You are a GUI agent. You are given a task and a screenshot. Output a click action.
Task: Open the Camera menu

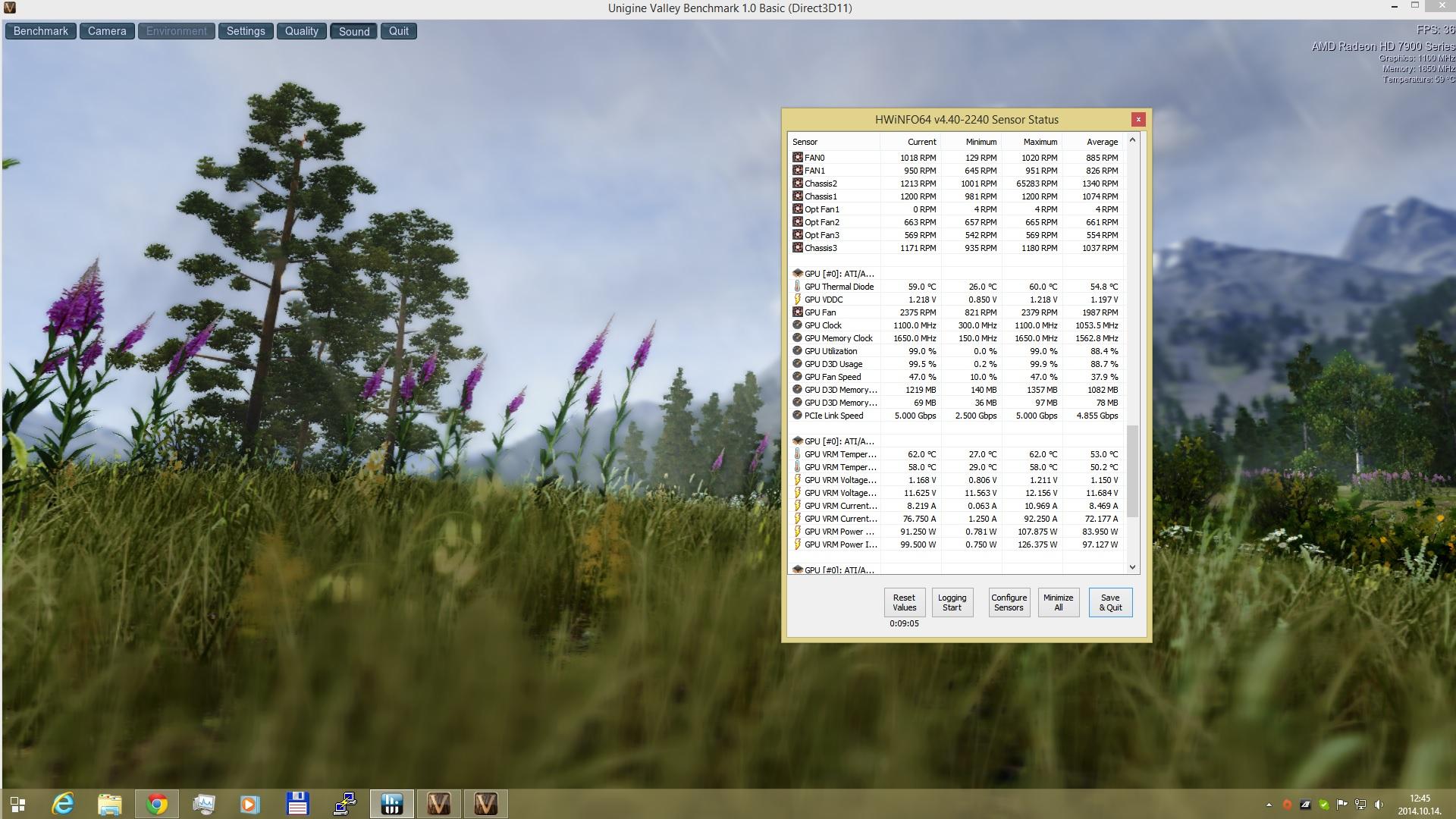pyautogui.click(x=107, y=31)
